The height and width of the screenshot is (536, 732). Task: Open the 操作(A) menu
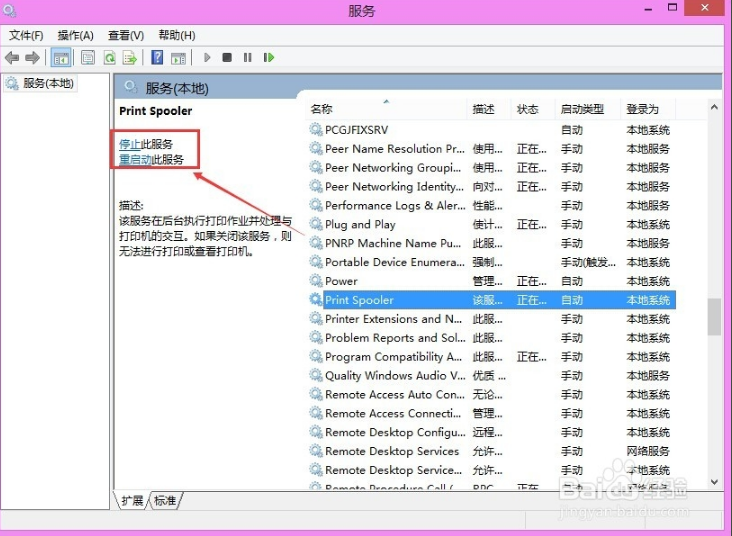[76, 36]
